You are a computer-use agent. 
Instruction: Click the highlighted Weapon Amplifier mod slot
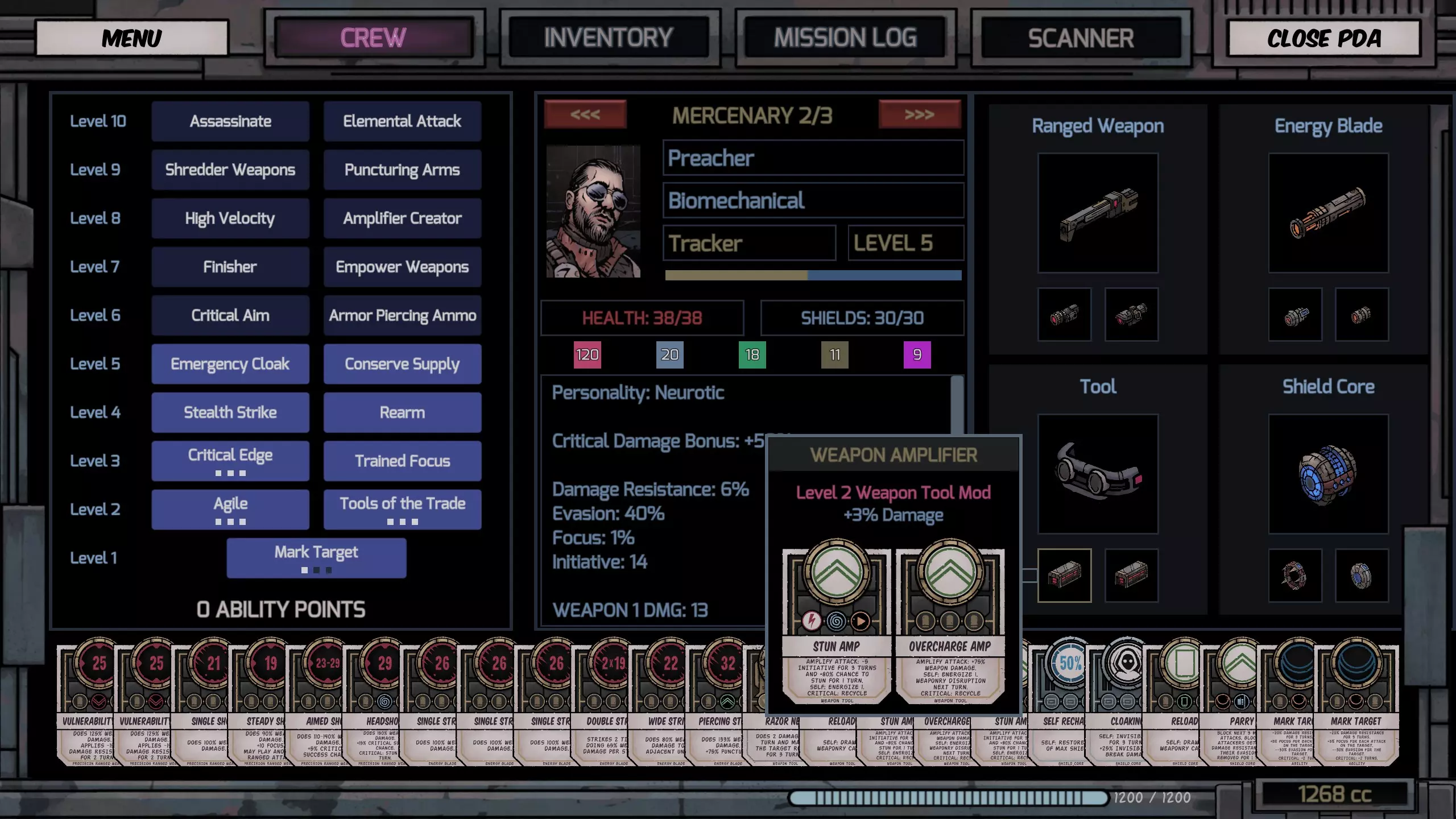(1064, 575)
